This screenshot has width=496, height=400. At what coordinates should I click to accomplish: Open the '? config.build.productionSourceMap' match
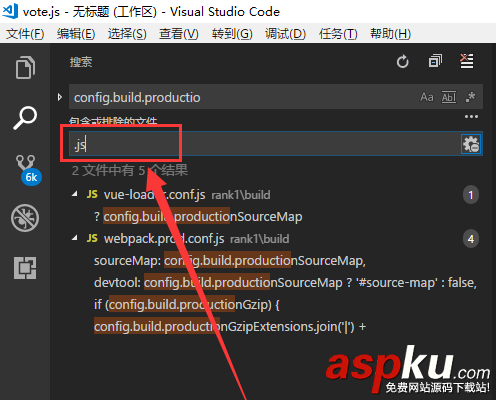coord(198,217)
